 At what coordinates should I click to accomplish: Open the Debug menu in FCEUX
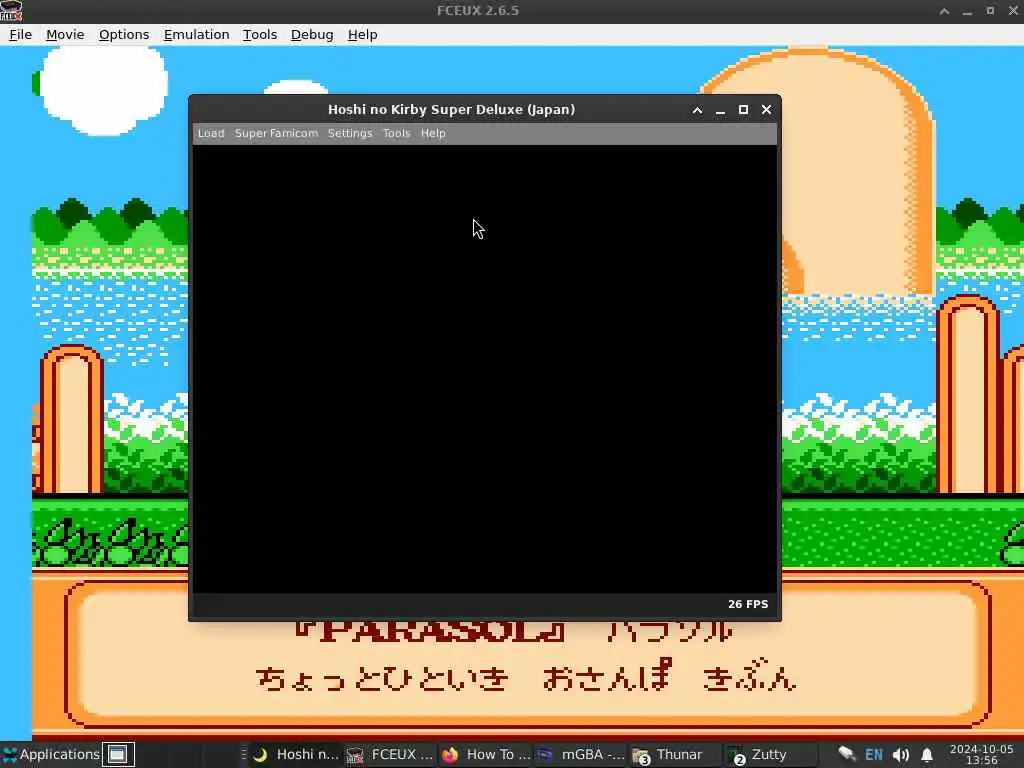point(312,35)
